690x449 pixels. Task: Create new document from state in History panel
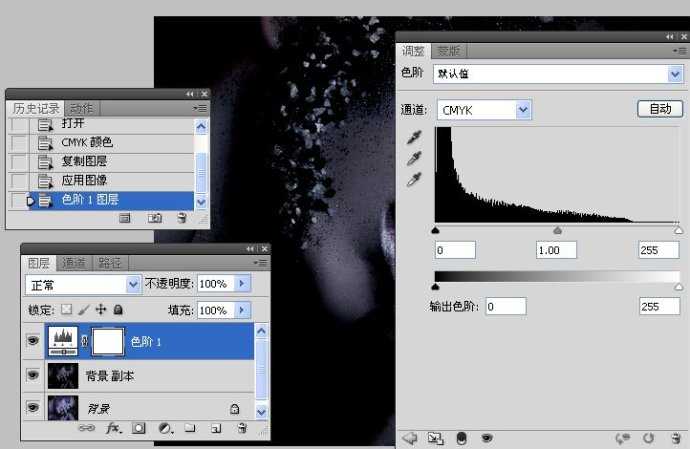(125, 218)
